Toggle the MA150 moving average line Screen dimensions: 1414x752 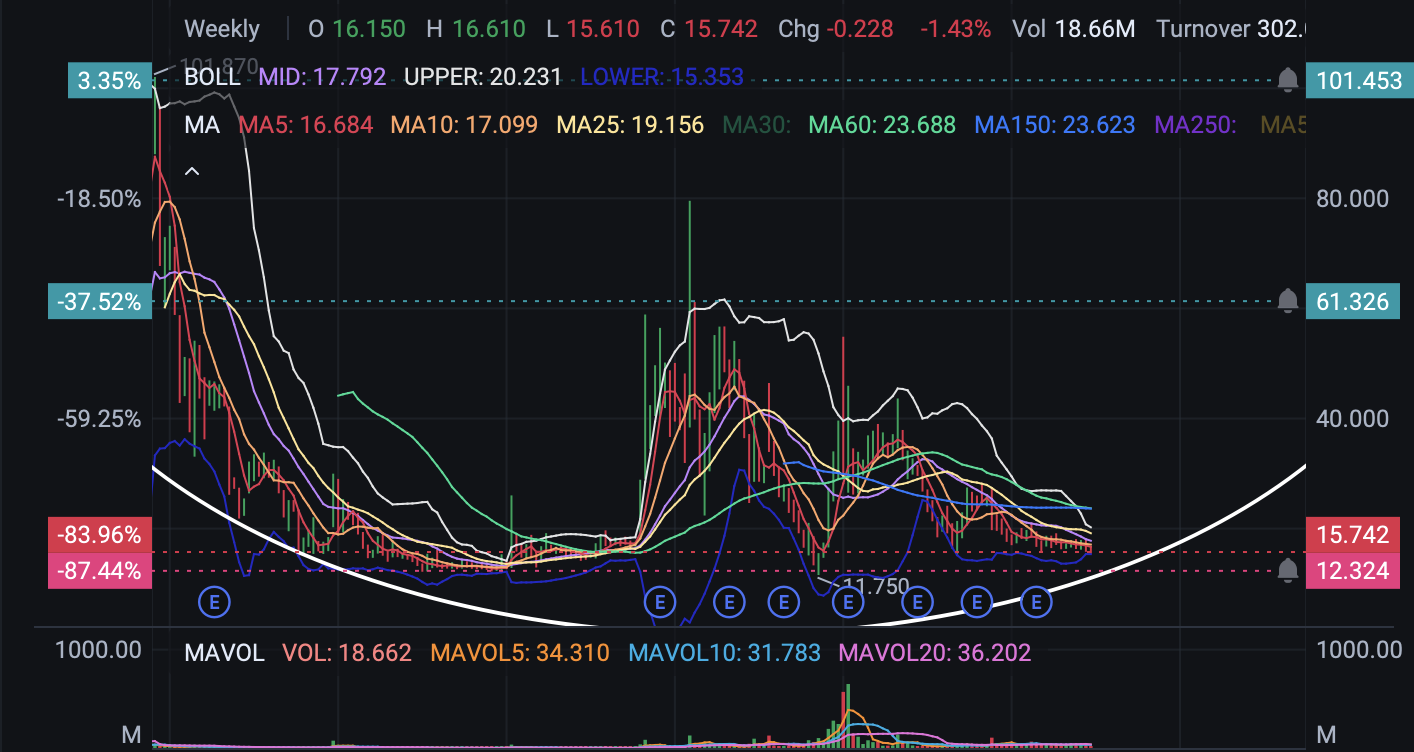1054,125
